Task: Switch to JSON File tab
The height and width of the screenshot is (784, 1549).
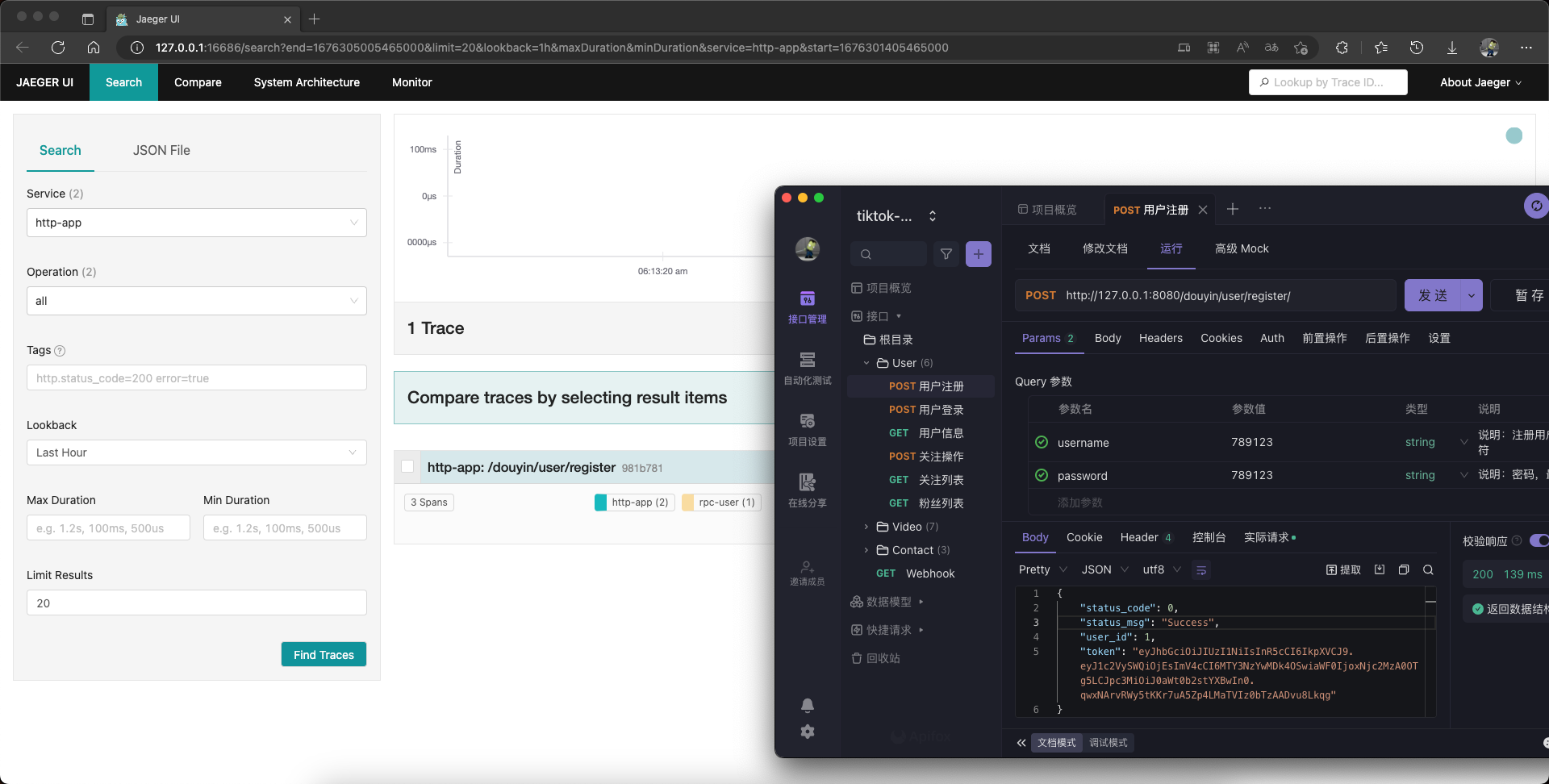Action: [x=161, y=150]
